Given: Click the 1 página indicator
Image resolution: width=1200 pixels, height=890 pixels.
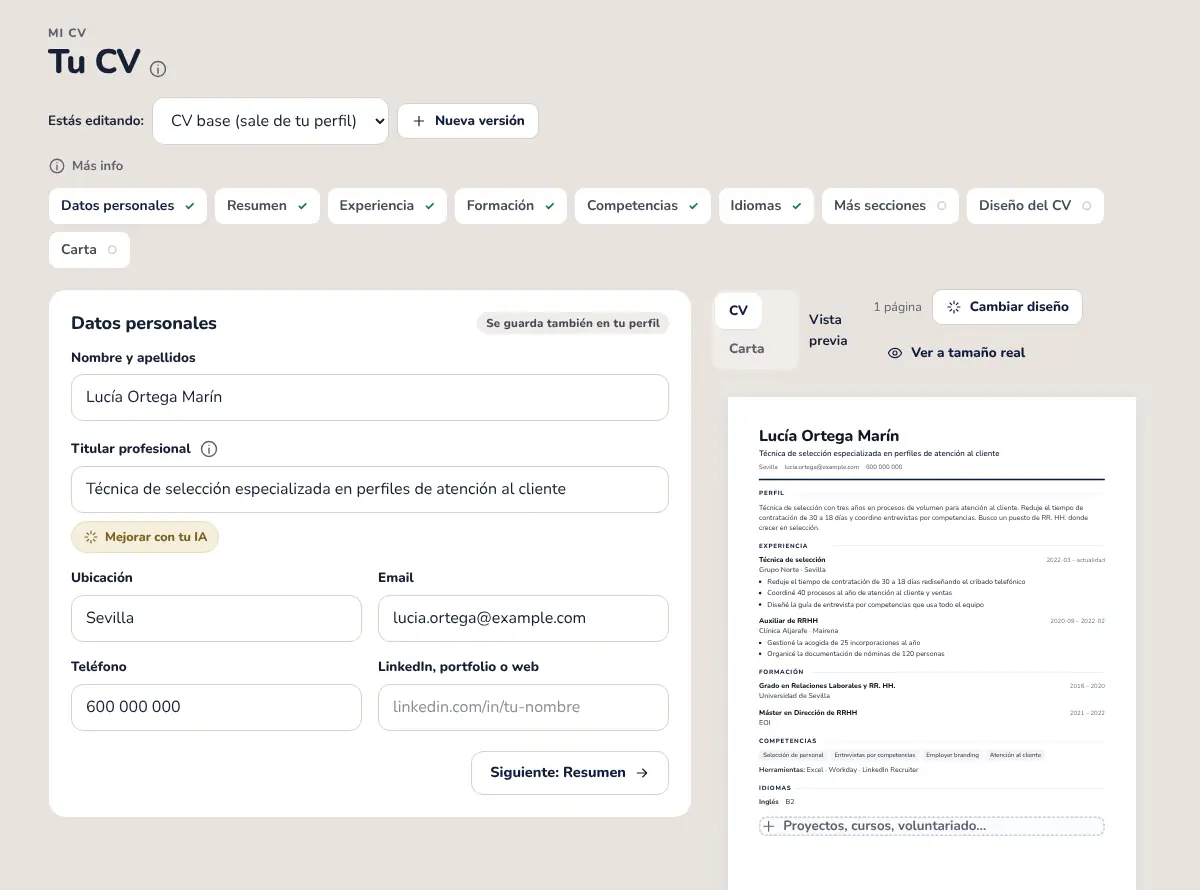Looking at the screenshot, I should click(897, 307).
